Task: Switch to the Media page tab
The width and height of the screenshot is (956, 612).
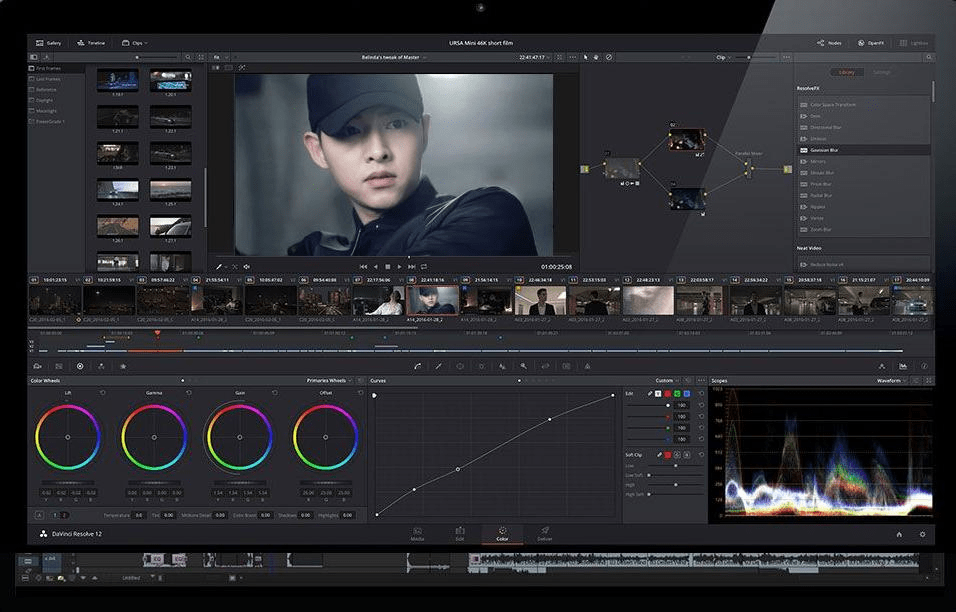Action: tap(418, 534)
